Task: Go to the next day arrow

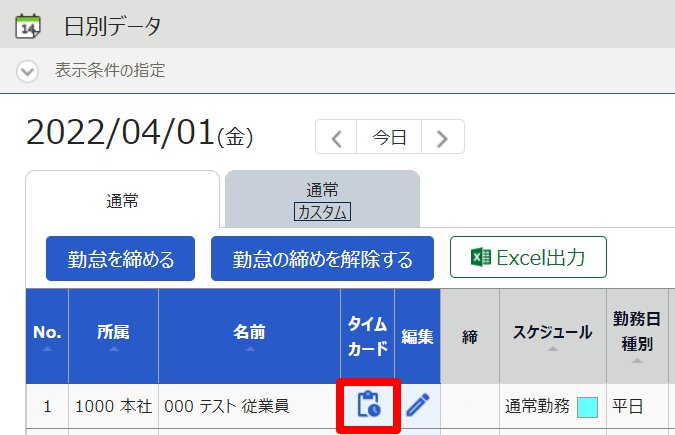Action: pos(443,137)
